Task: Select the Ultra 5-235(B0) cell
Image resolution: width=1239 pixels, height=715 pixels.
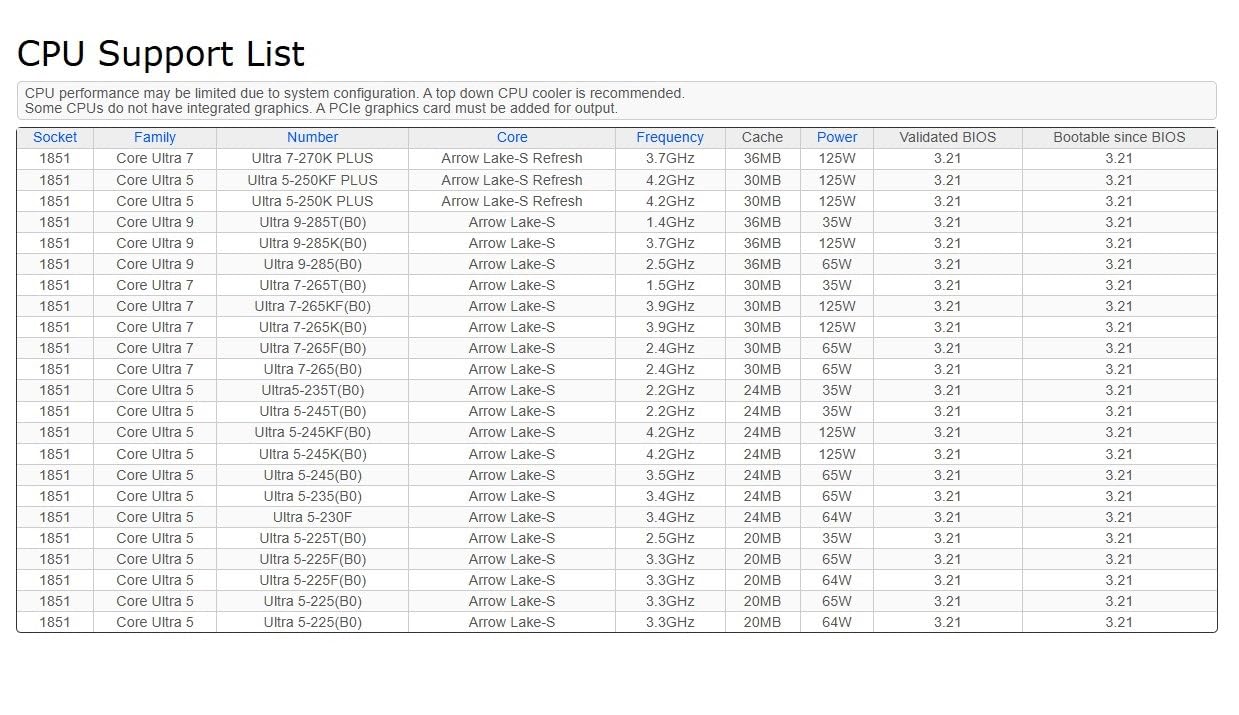Action: [312, 496]
